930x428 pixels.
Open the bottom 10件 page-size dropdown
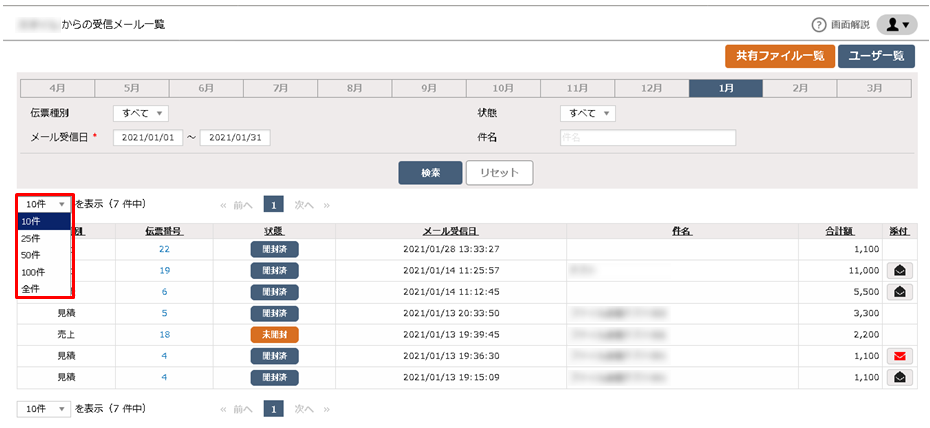[44, 409]
